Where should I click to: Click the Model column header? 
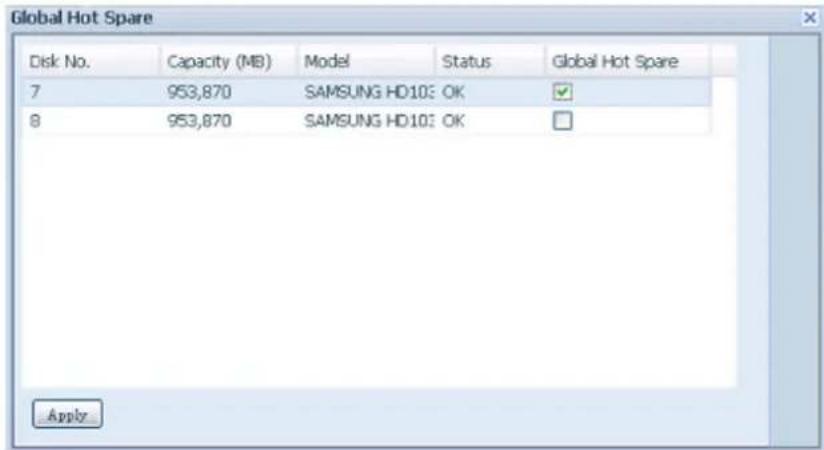[366, 62]
